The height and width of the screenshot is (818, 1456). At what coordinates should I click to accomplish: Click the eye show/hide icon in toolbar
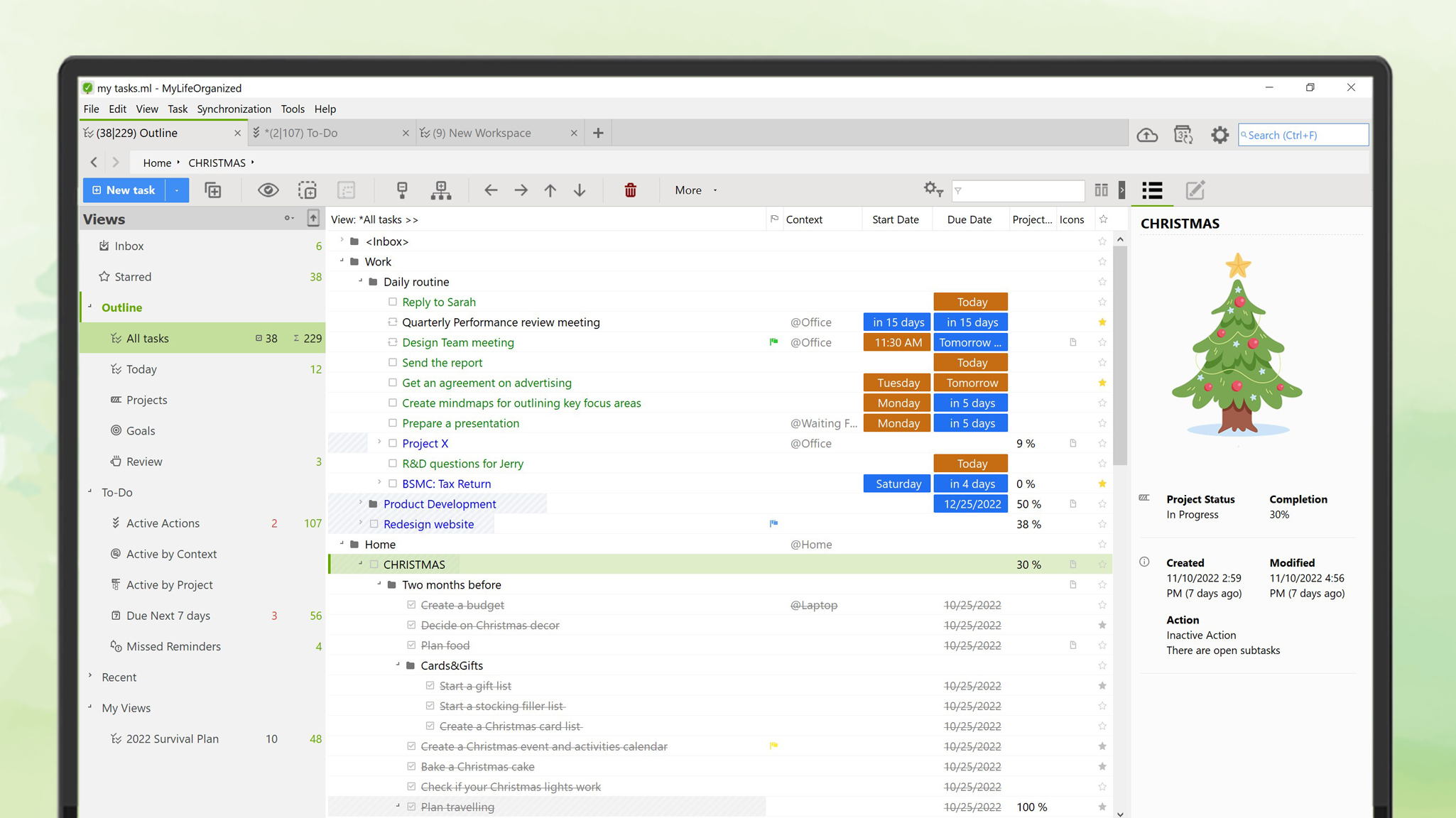[268, 190]
